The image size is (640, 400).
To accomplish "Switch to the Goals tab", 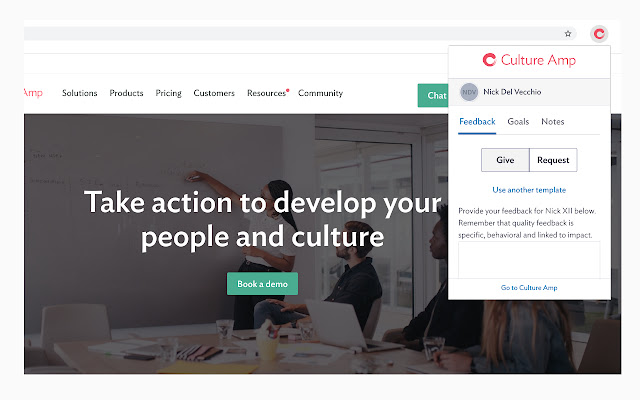I will pos(518,122).
